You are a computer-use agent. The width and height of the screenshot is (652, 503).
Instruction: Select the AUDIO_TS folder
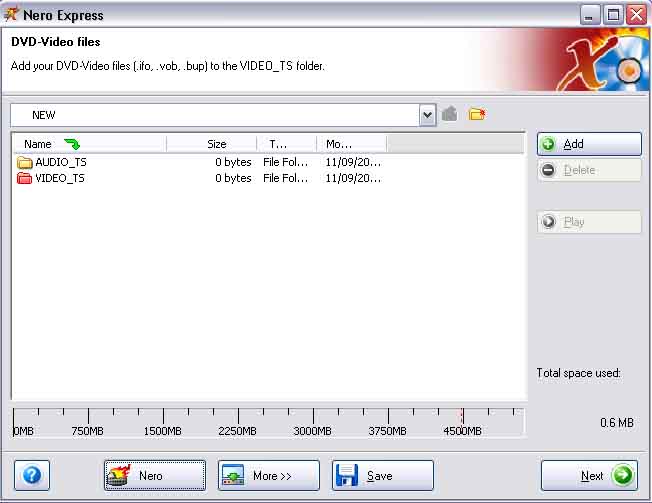coord(52,162)
